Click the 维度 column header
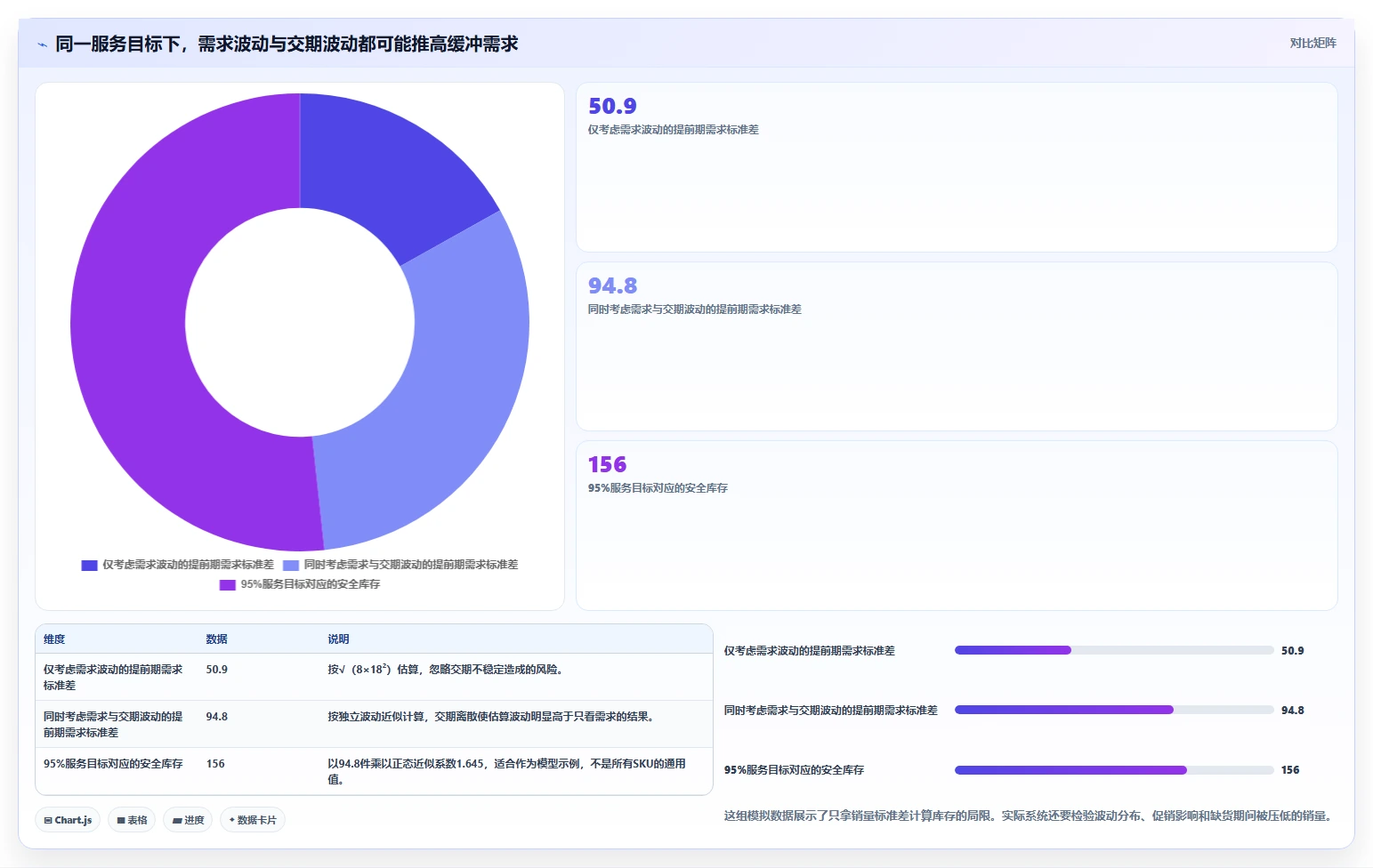 pyautogui.click(x=54, y=639)
